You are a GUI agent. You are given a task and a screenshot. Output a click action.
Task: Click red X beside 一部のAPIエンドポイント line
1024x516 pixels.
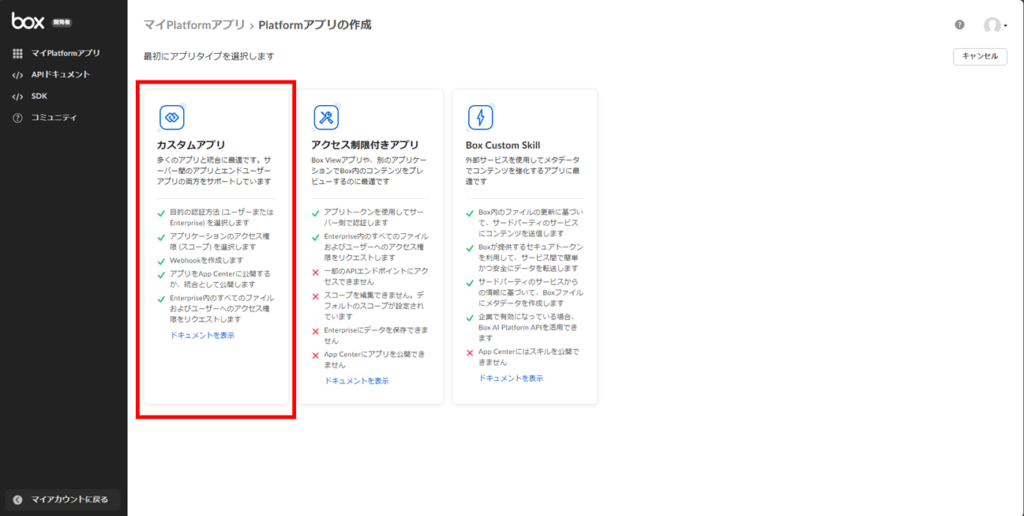click(315, 271)
